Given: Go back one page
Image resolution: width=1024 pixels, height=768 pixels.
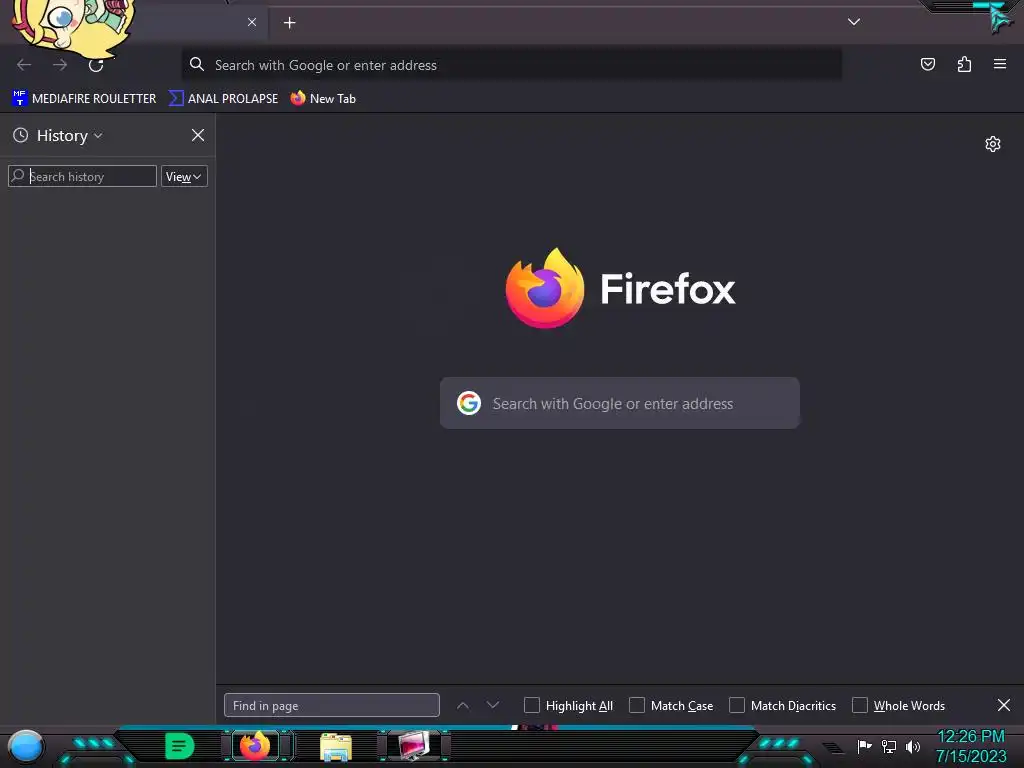Looking at the screenshot, I should tap(24, 65).
